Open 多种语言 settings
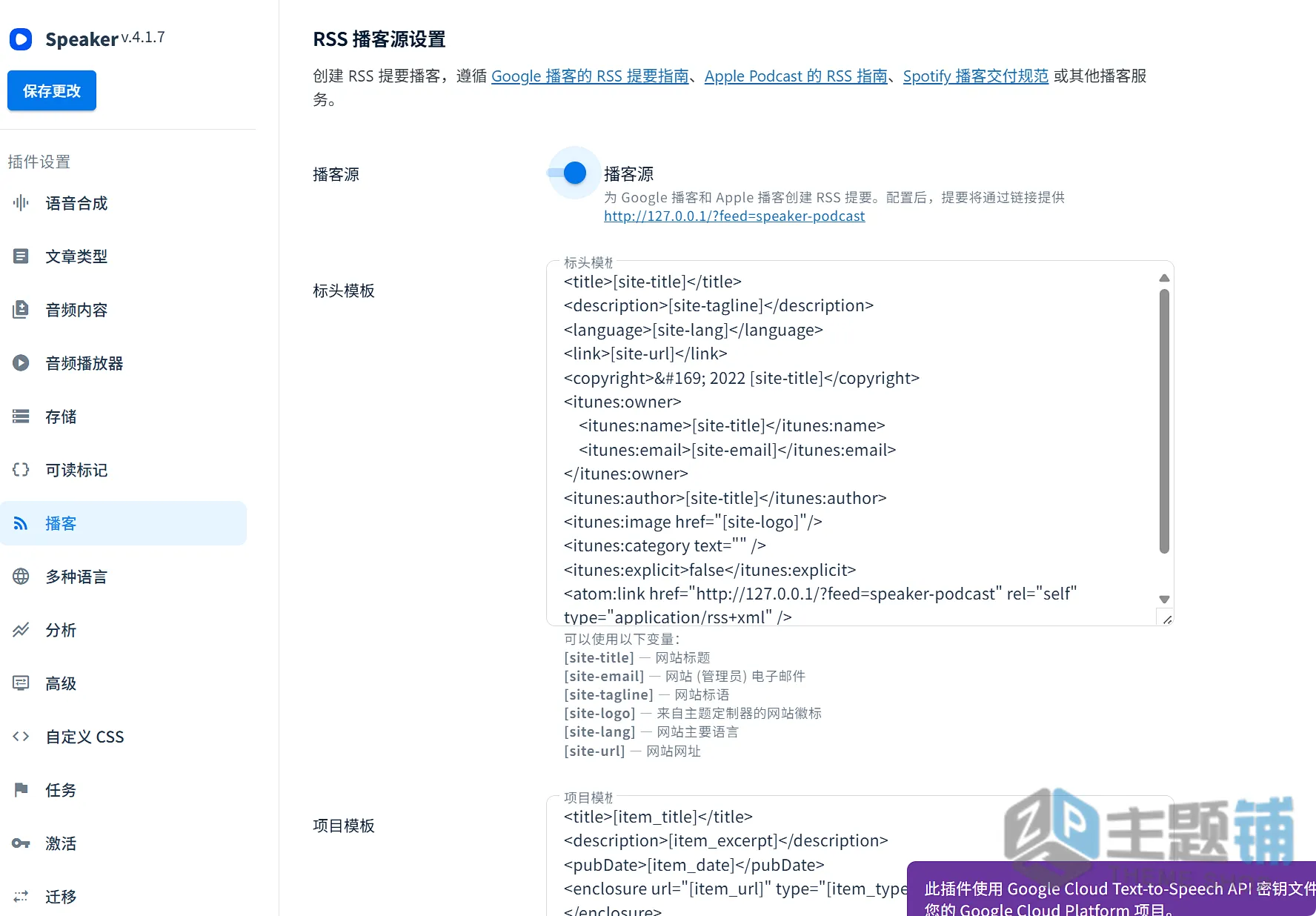This screenshot has height=916, width=1316. pos(123,577)
